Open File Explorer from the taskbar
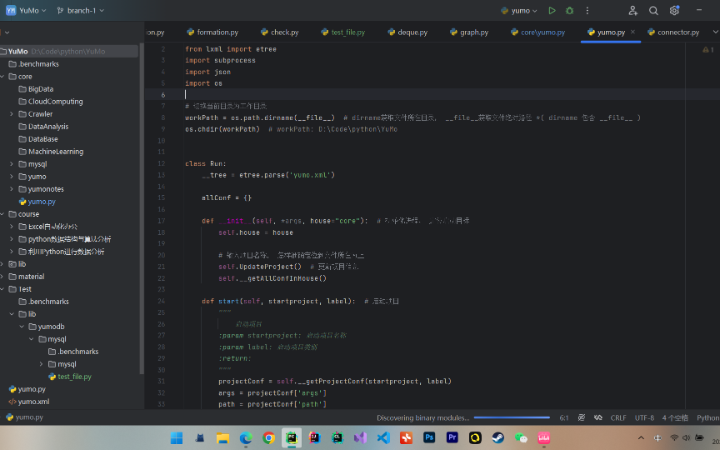This screenshot has height=450, width=720. pyautogui.click(x=223, y=438)
